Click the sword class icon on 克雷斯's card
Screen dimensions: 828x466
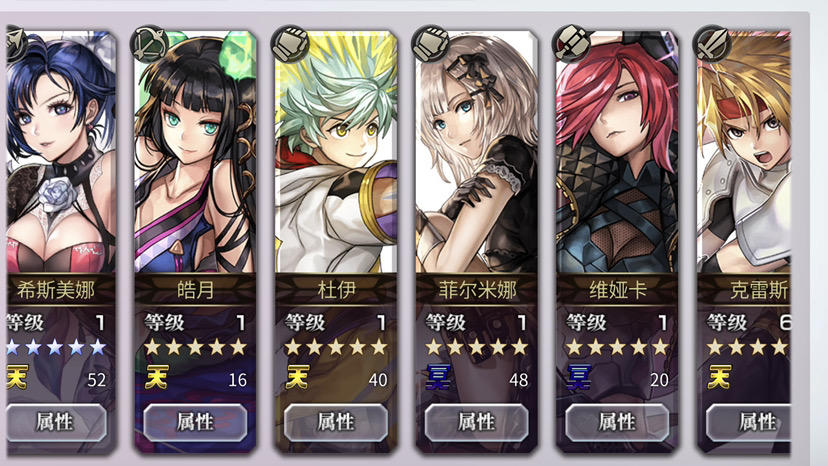(x=711, y=43)
